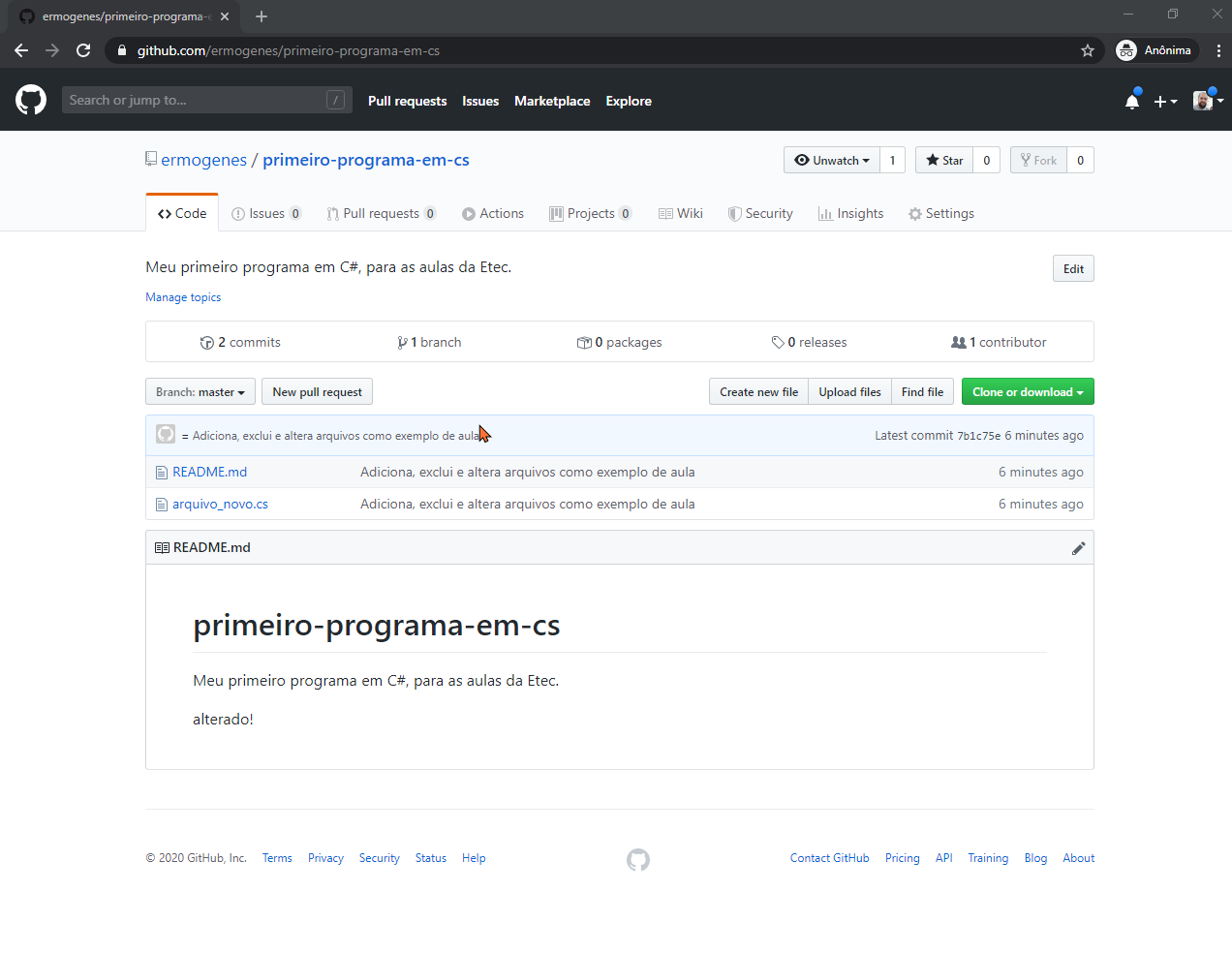Open the arquivo_novo.cs file

[x=220, y=504]
